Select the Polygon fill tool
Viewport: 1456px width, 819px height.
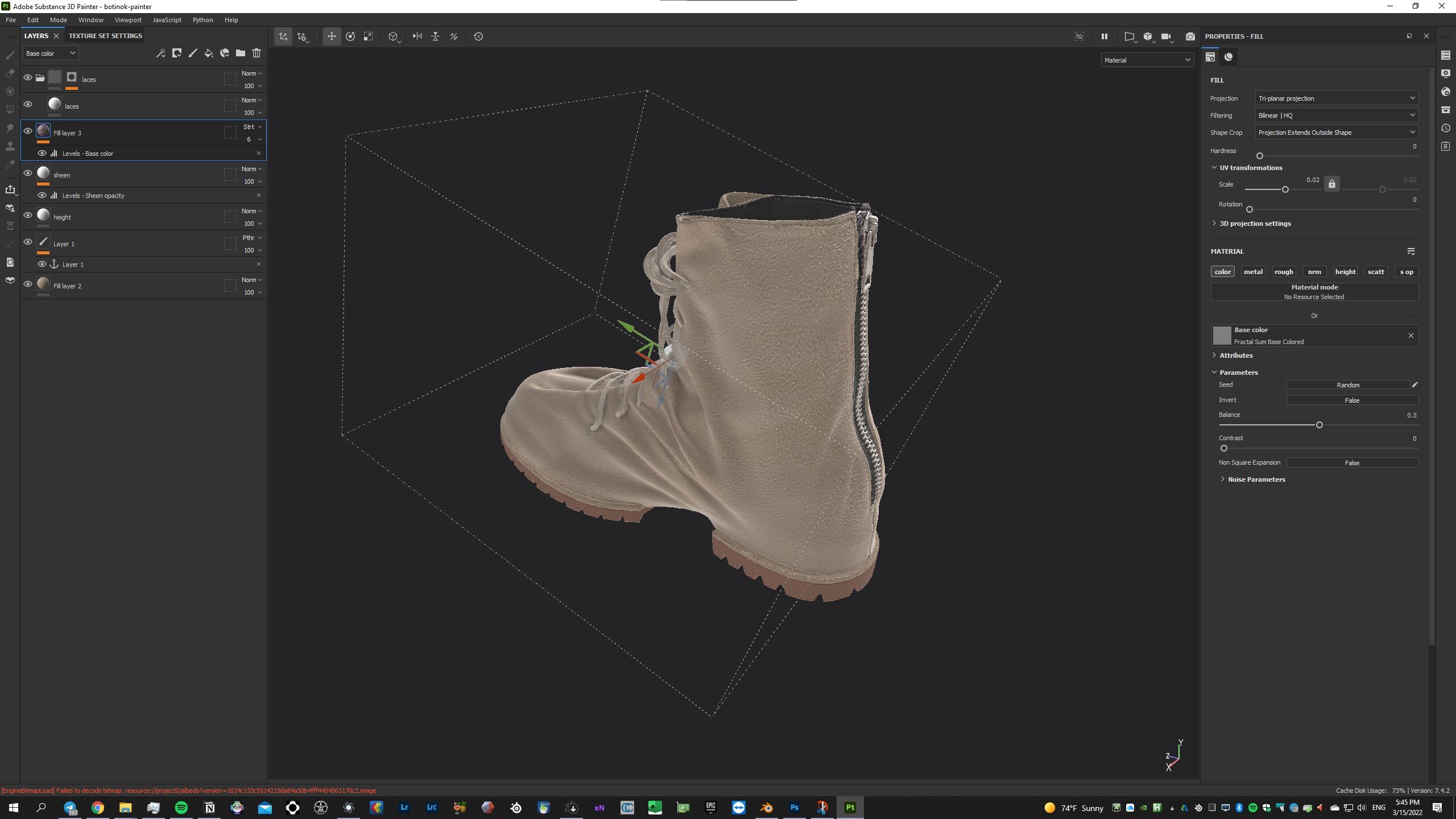pos(10,110)
